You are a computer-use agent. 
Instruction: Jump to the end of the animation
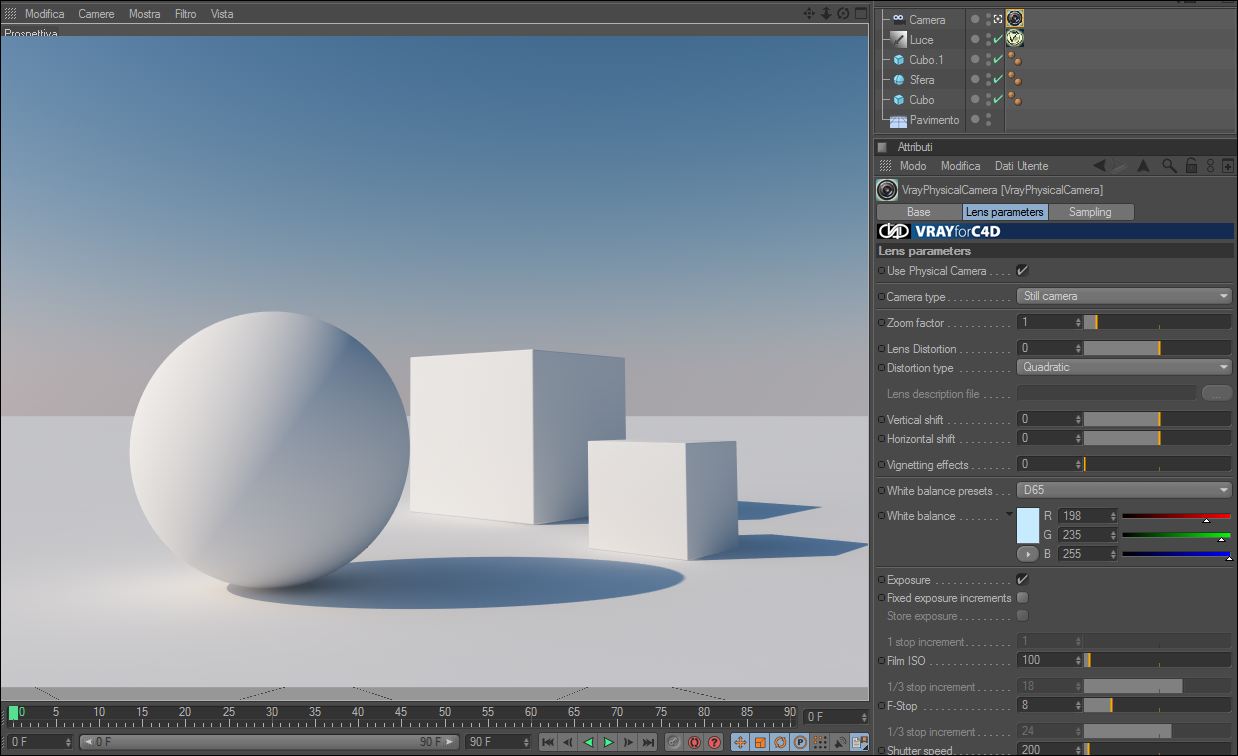pyautogui.click(x=648, y=742)
